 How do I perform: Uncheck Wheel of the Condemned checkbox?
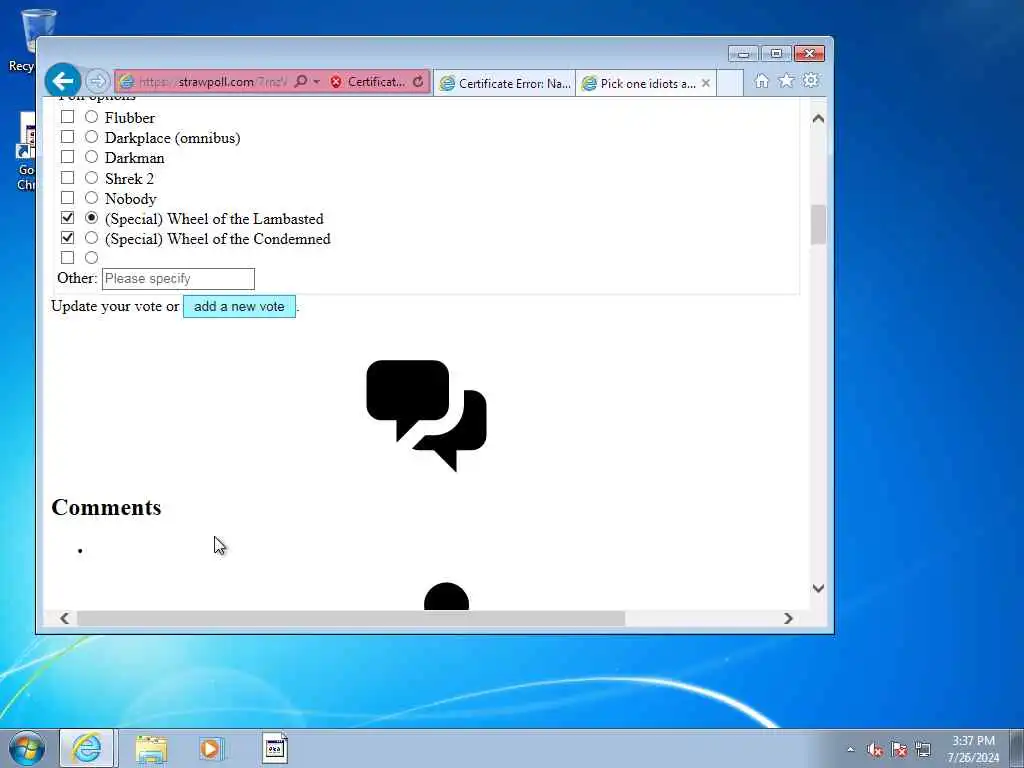67,238
